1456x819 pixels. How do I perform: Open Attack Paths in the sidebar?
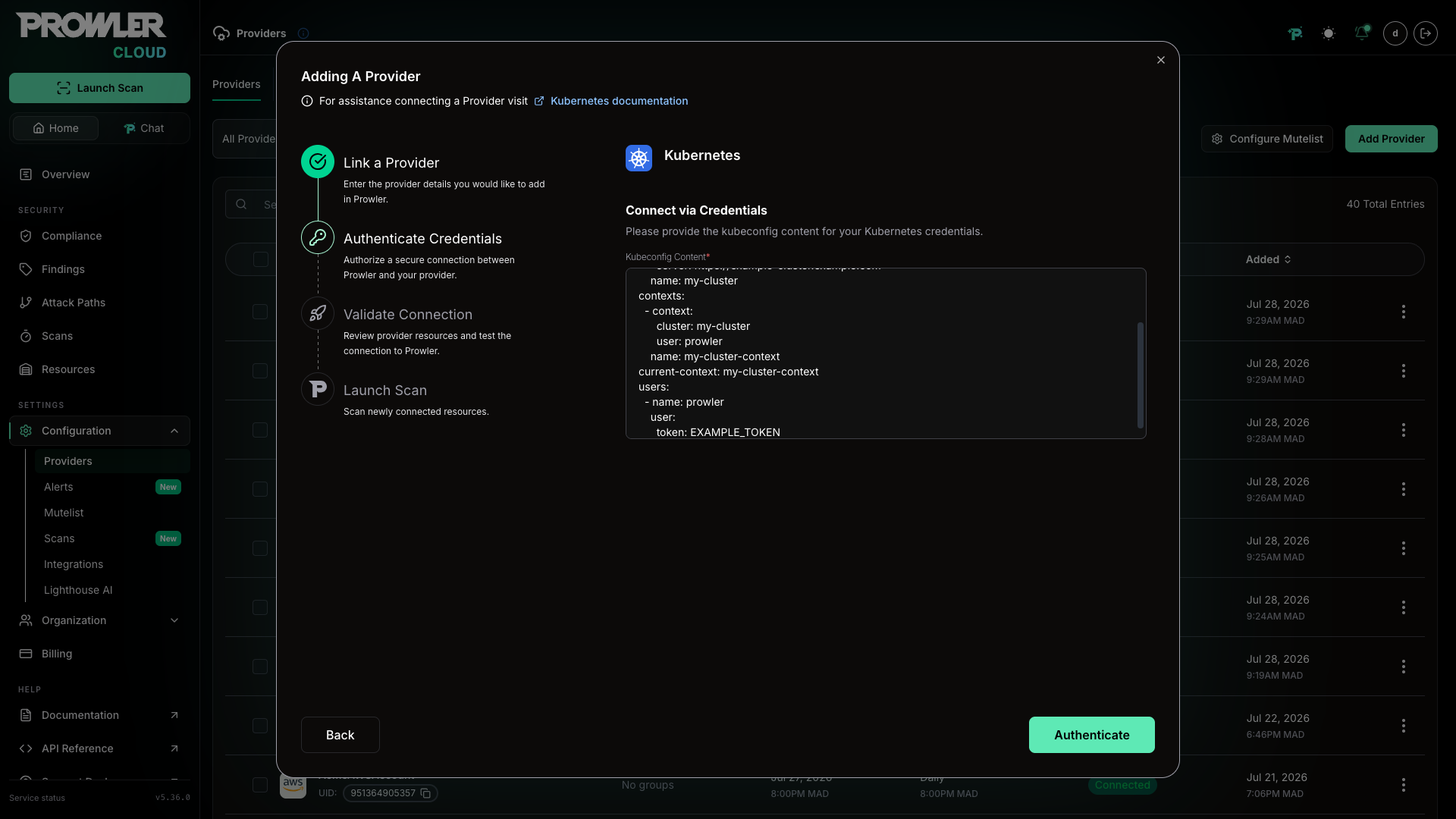(x=74, y=303)
